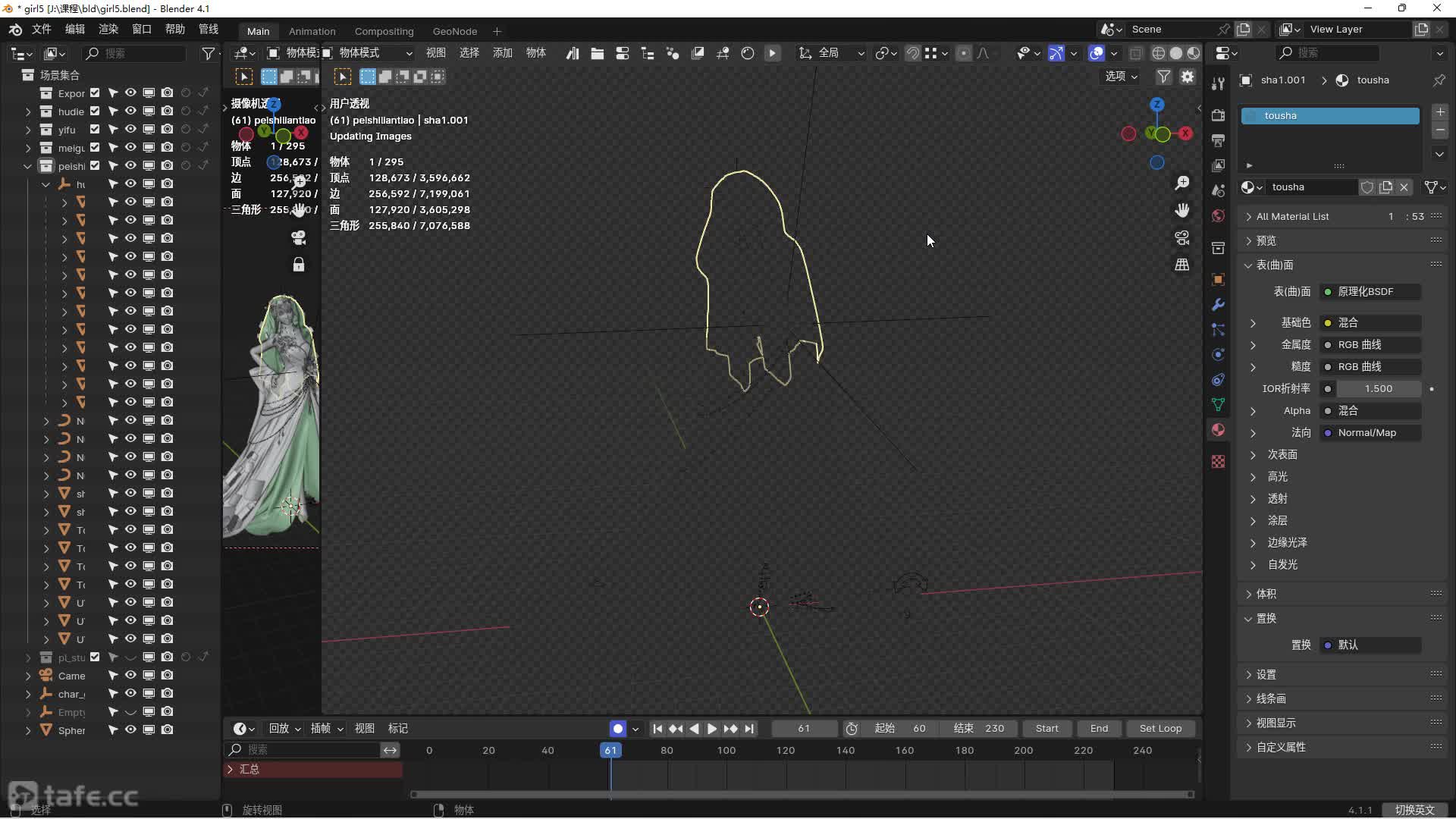Toggle the perspective/orthographic grid icon
1456x819 pixels.
pyautogui.click(x=1181, y=265)
